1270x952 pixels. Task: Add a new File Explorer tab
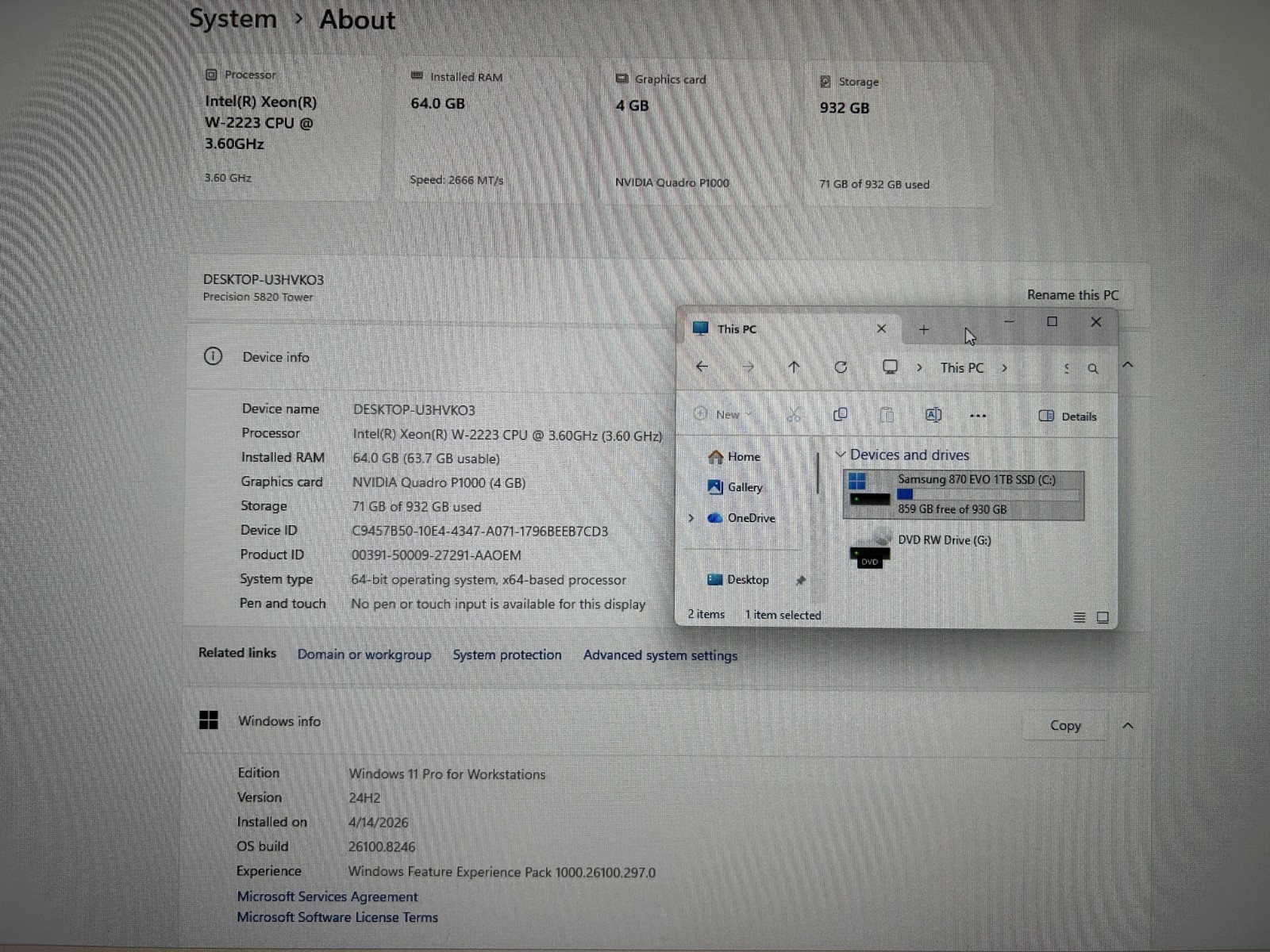924,329
